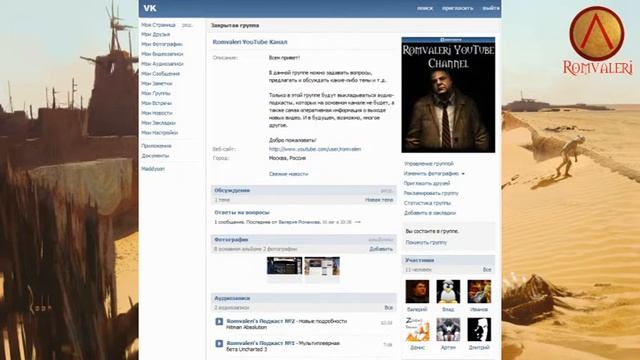Click Новая тема in discussions
The width and height of the screenshot is (640, 360).
point(379,200)
